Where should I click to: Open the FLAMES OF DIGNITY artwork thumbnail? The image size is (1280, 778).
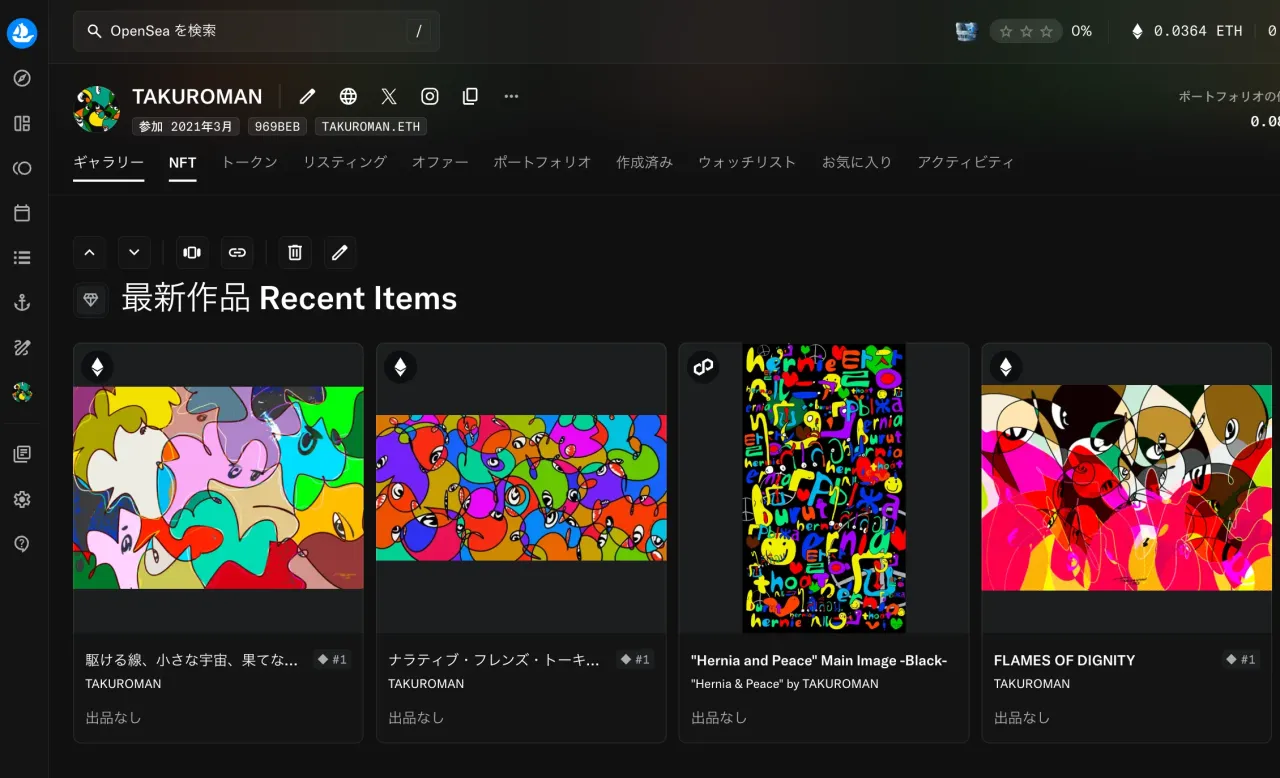point(1126,488)
